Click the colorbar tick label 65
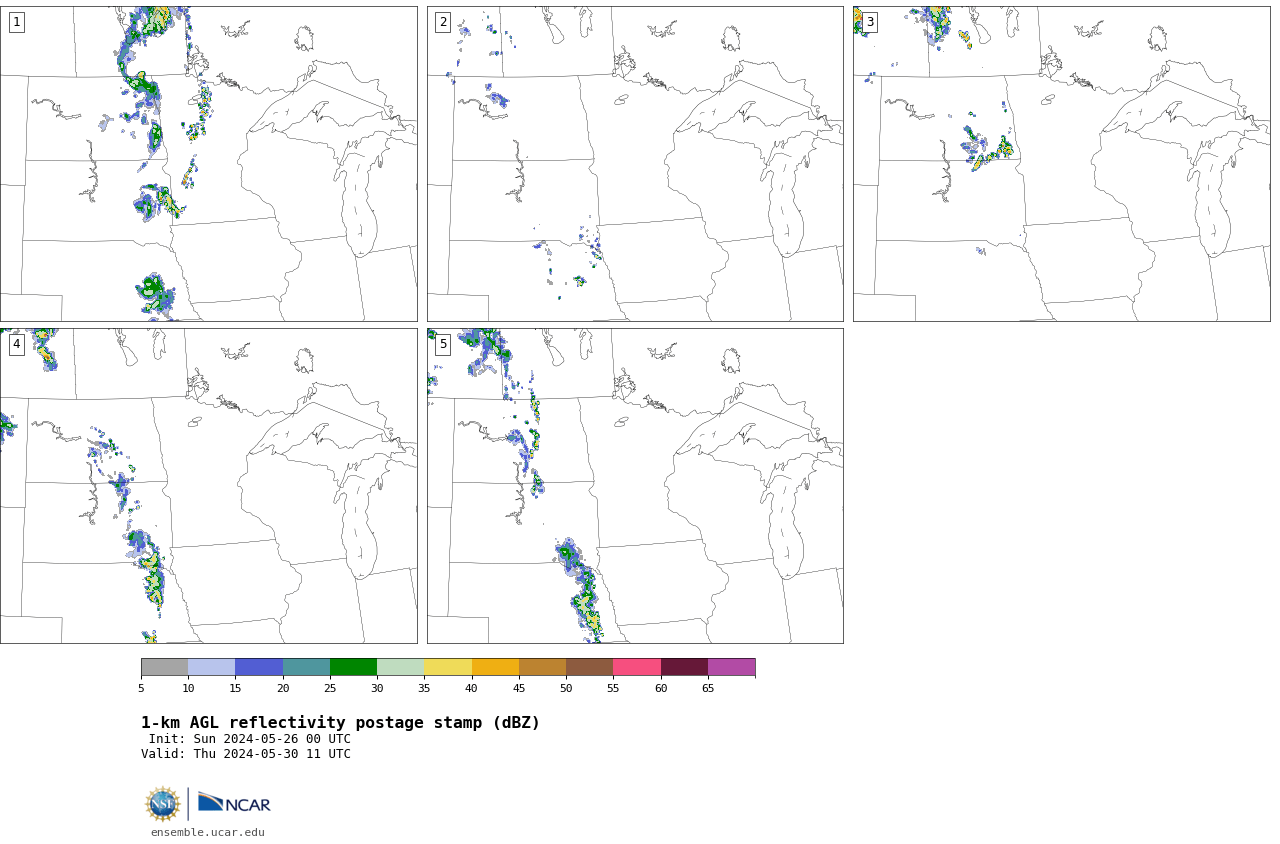 point(708,688)
